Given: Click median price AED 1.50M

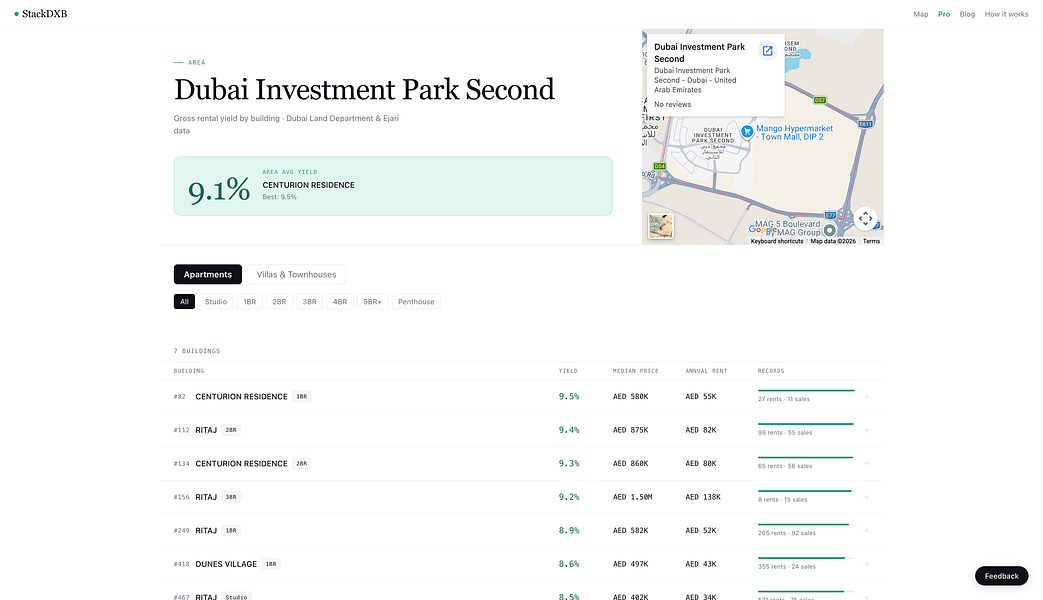Looking at the screenshot, I should click(633, 497).
